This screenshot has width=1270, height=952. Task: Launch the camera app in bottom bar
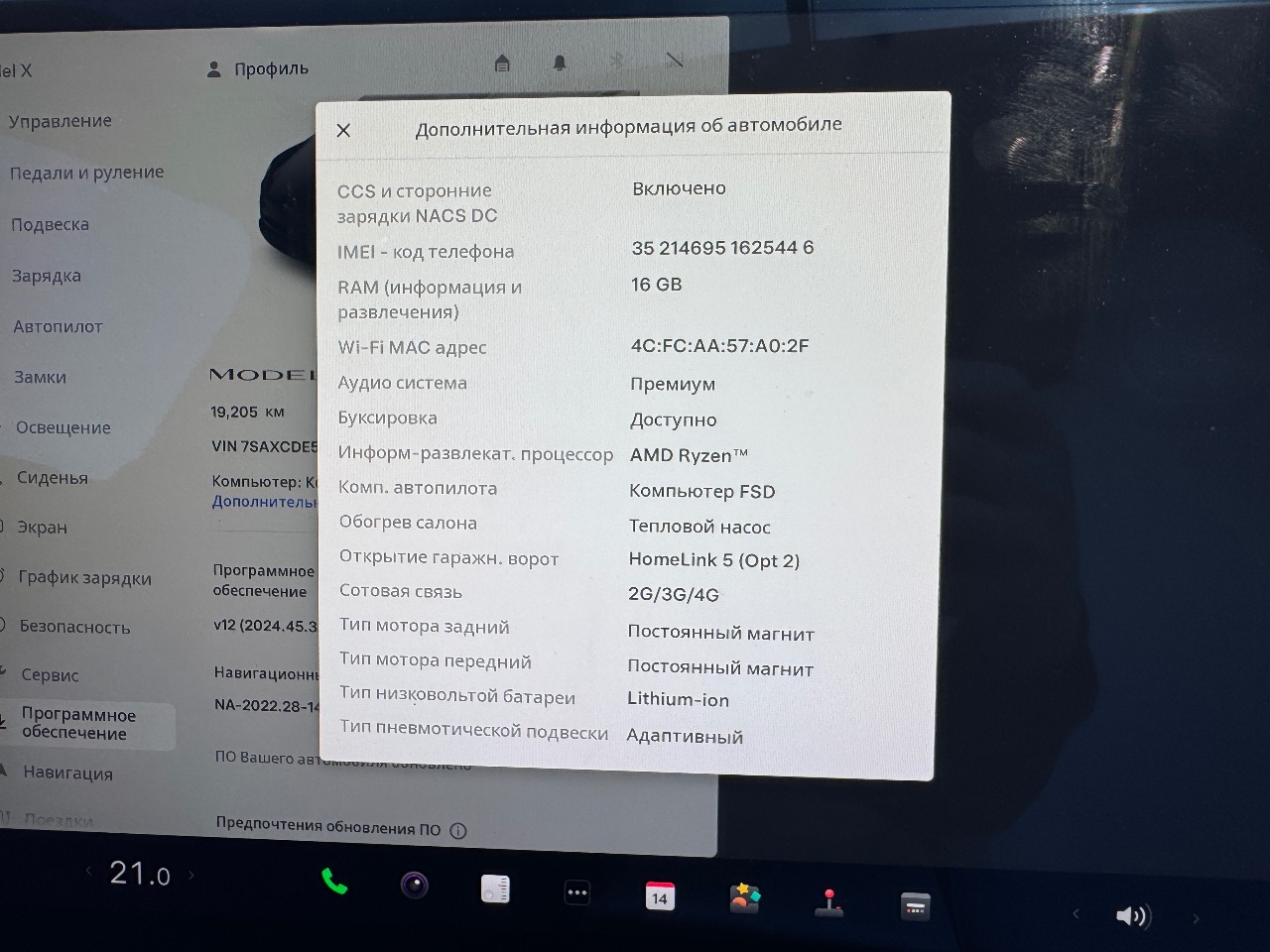tap(415, 885)
